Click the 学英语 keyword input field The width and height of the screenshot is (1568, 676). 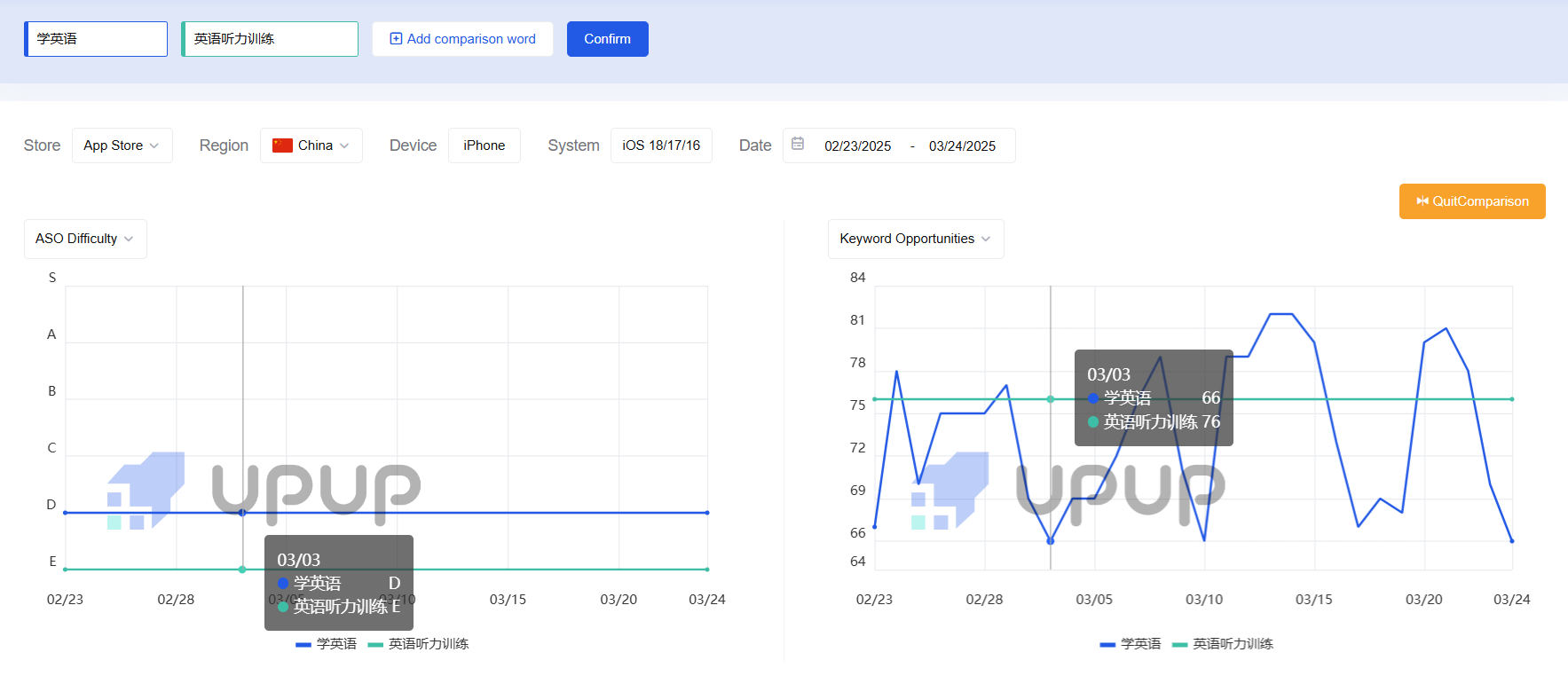(96, 39)
